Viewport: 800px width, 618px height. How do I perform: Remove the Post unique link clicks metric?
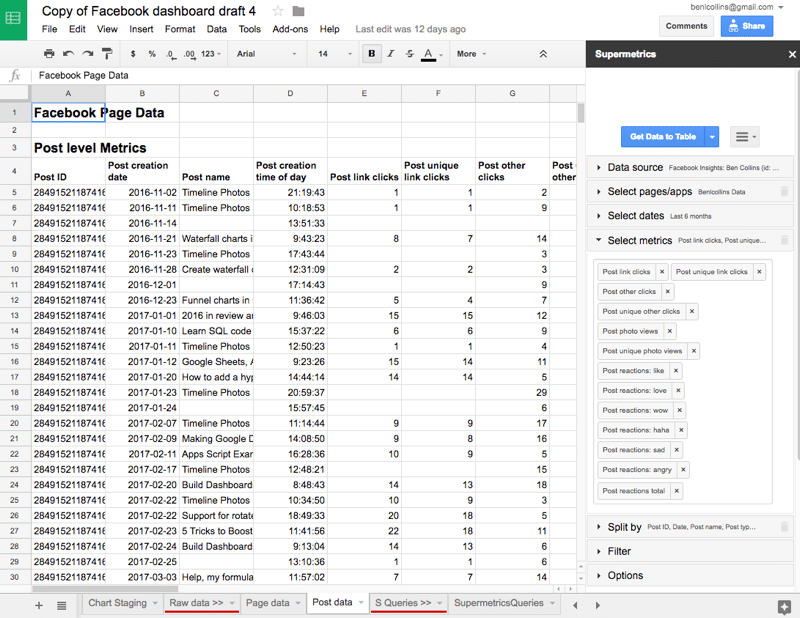coord(759,271)
